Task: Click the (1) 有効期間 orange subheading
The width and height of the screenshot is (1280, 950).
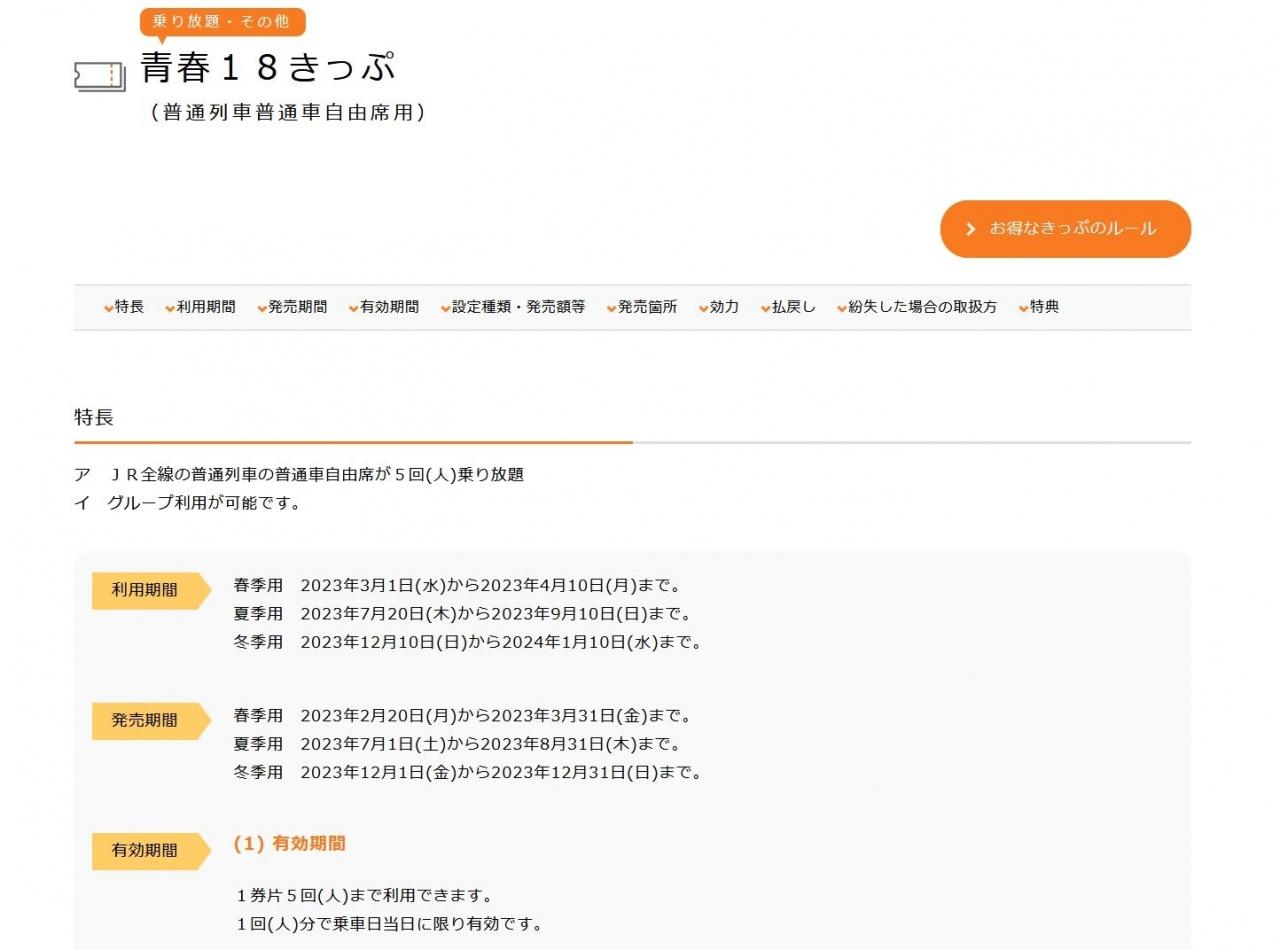Action: tap(290, 844)
